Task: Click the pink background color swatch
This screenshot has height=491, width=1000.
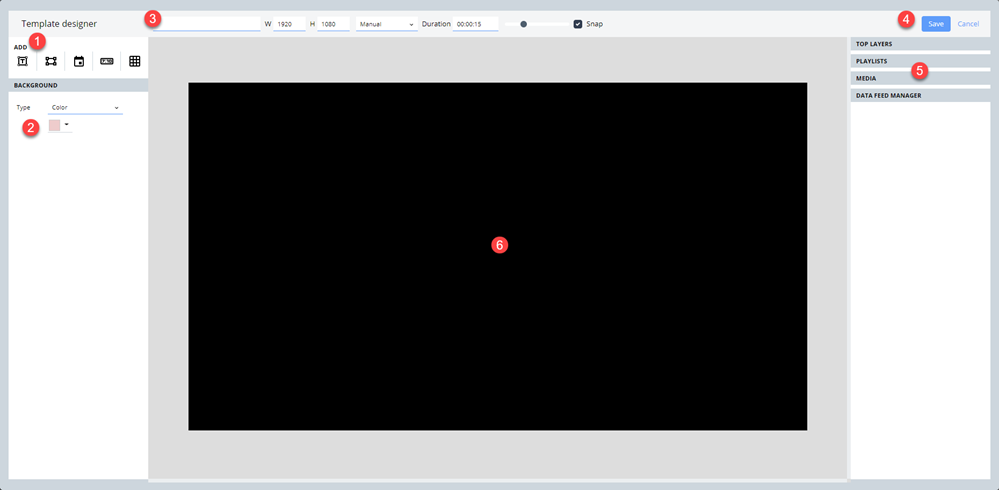Action: (x=55, y=125)
